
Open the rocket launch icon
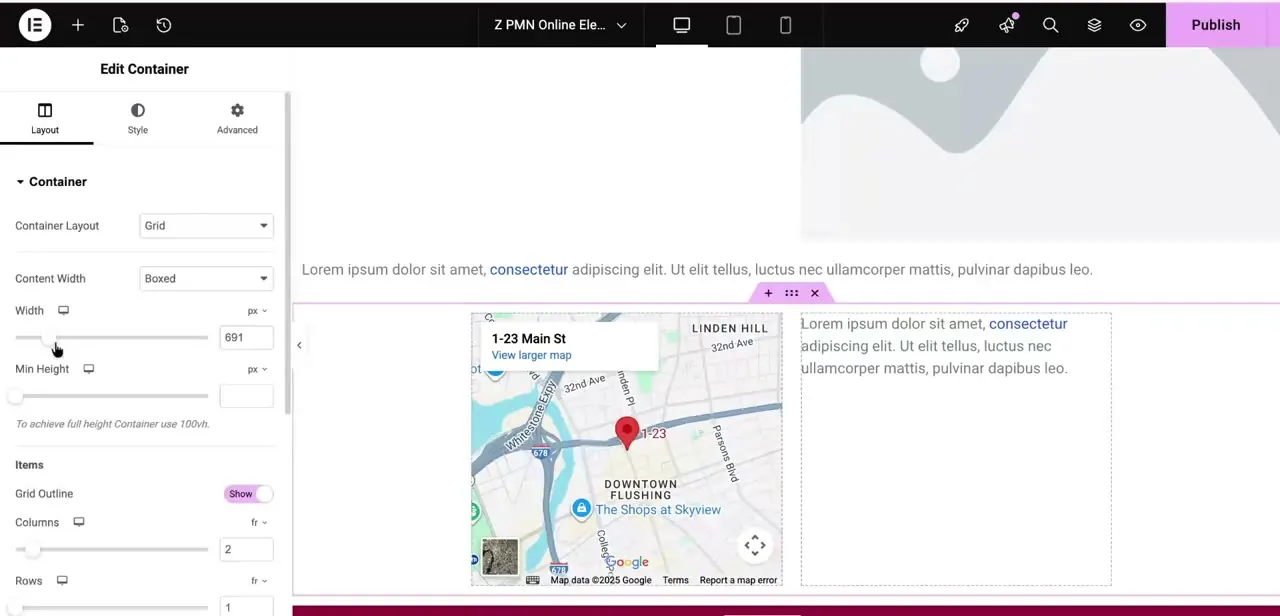point(962,25)
